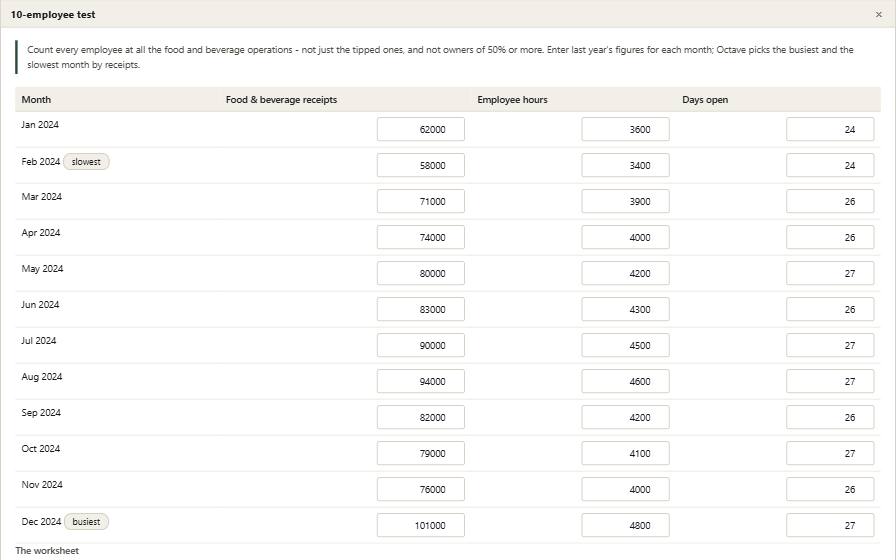Edit Jun 2024 receipts field showing 83000
The height and width of the screenshot is (560, 896).
pos(421,309)
